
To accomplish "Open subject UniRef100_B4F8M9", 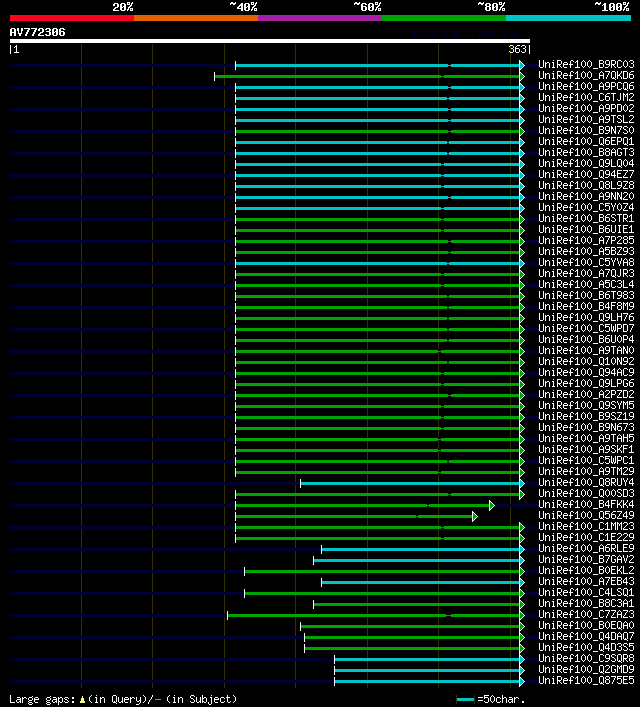I will [586, 307].
